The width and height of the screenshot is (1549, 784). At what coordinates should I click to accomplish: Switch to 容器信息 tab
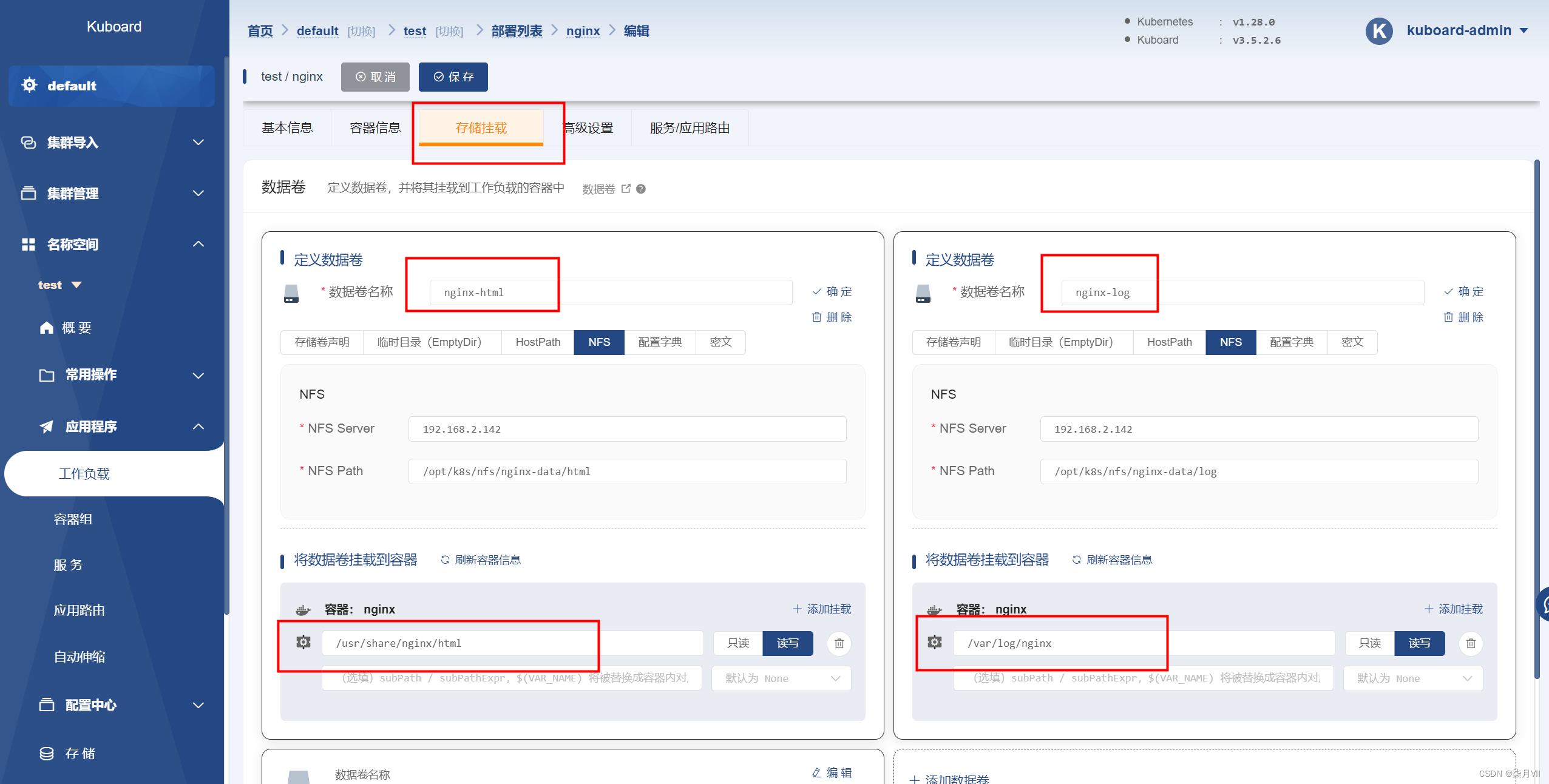[375, 128]
